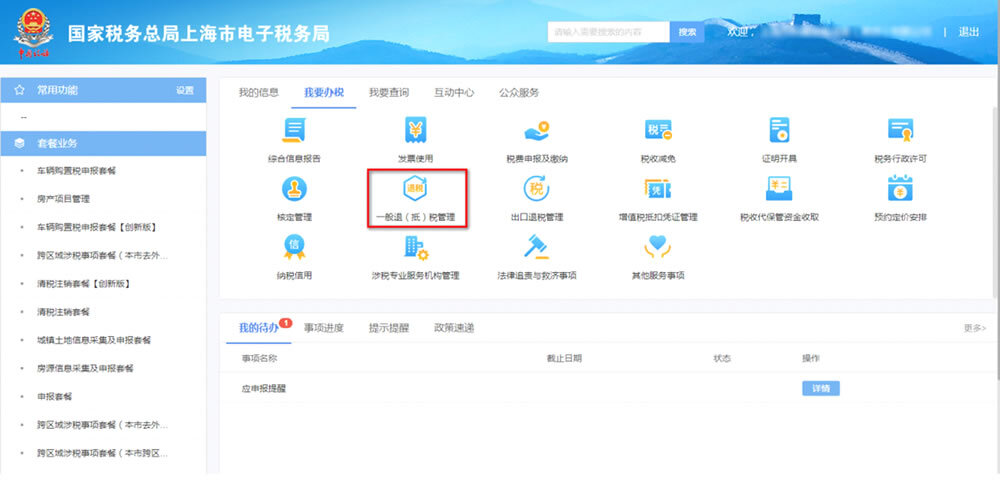1000x494 pixels.
Task: Switch to 我要查询 tab
Action: coord(388,92)
